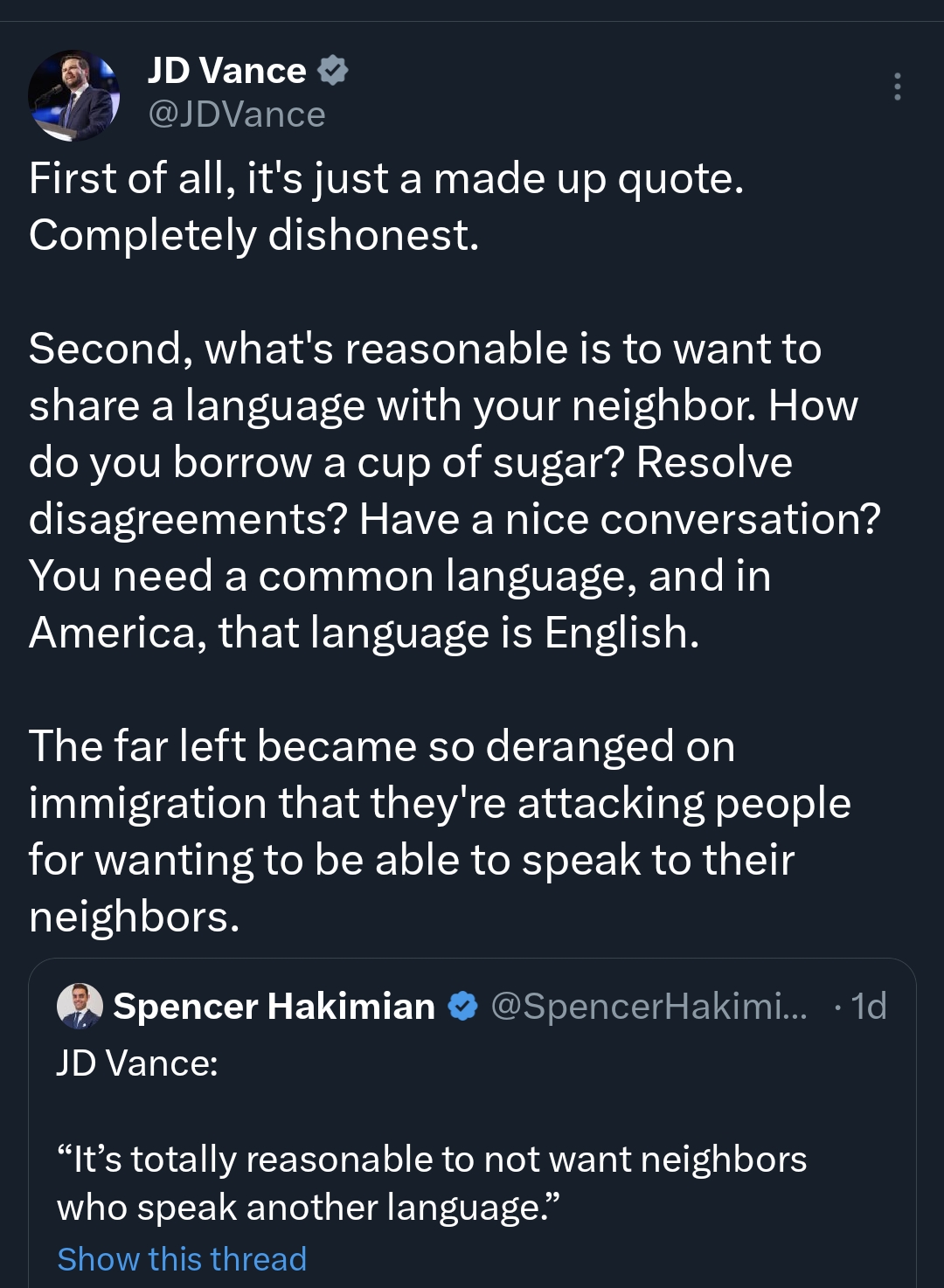Image resolution: width=944 pixels, height=1288 pixels.
Task: Click the Show this thread link
Action: click(182, 1259)
